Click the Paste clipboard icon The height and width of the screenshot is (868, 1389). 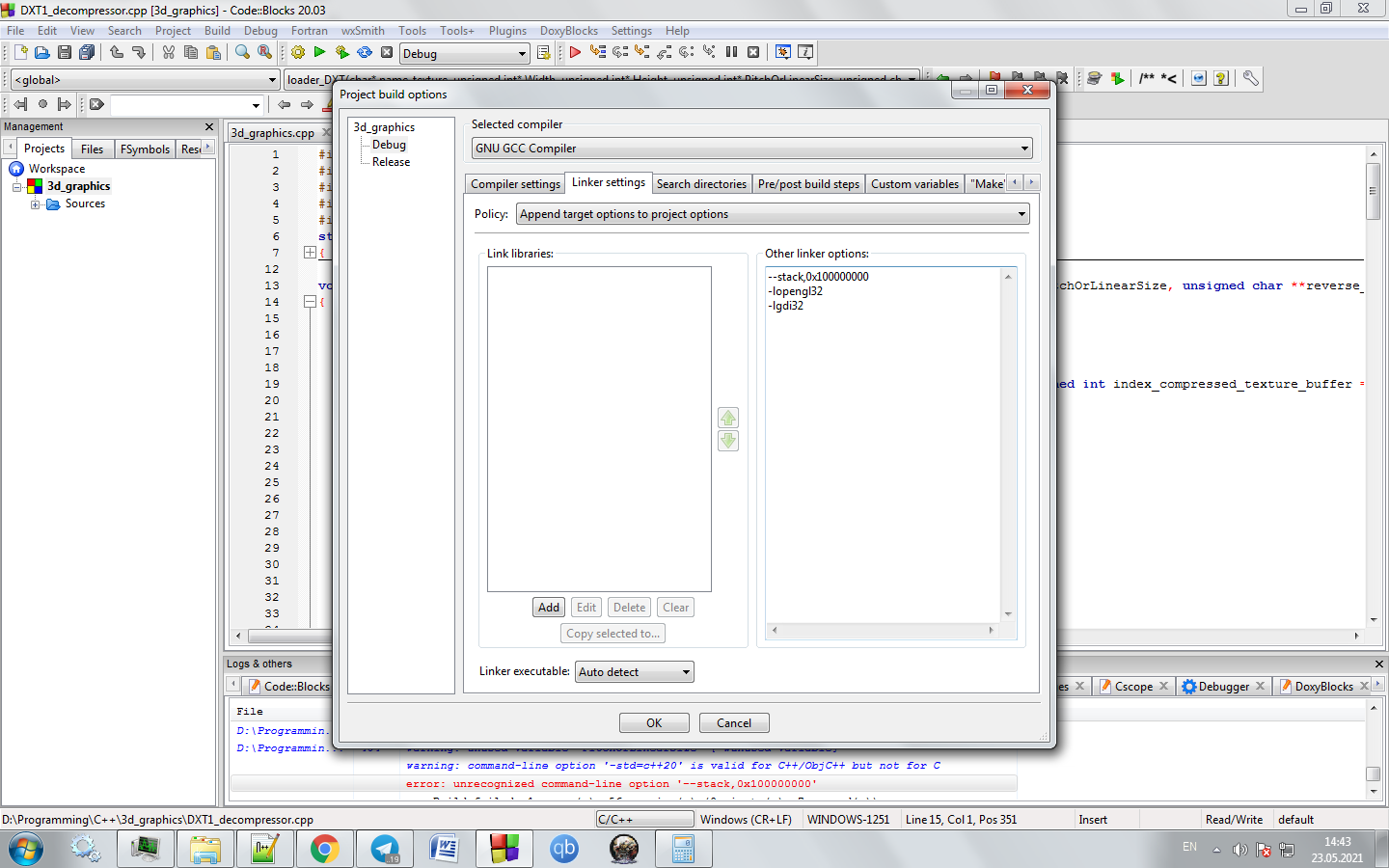click(213, 53)
